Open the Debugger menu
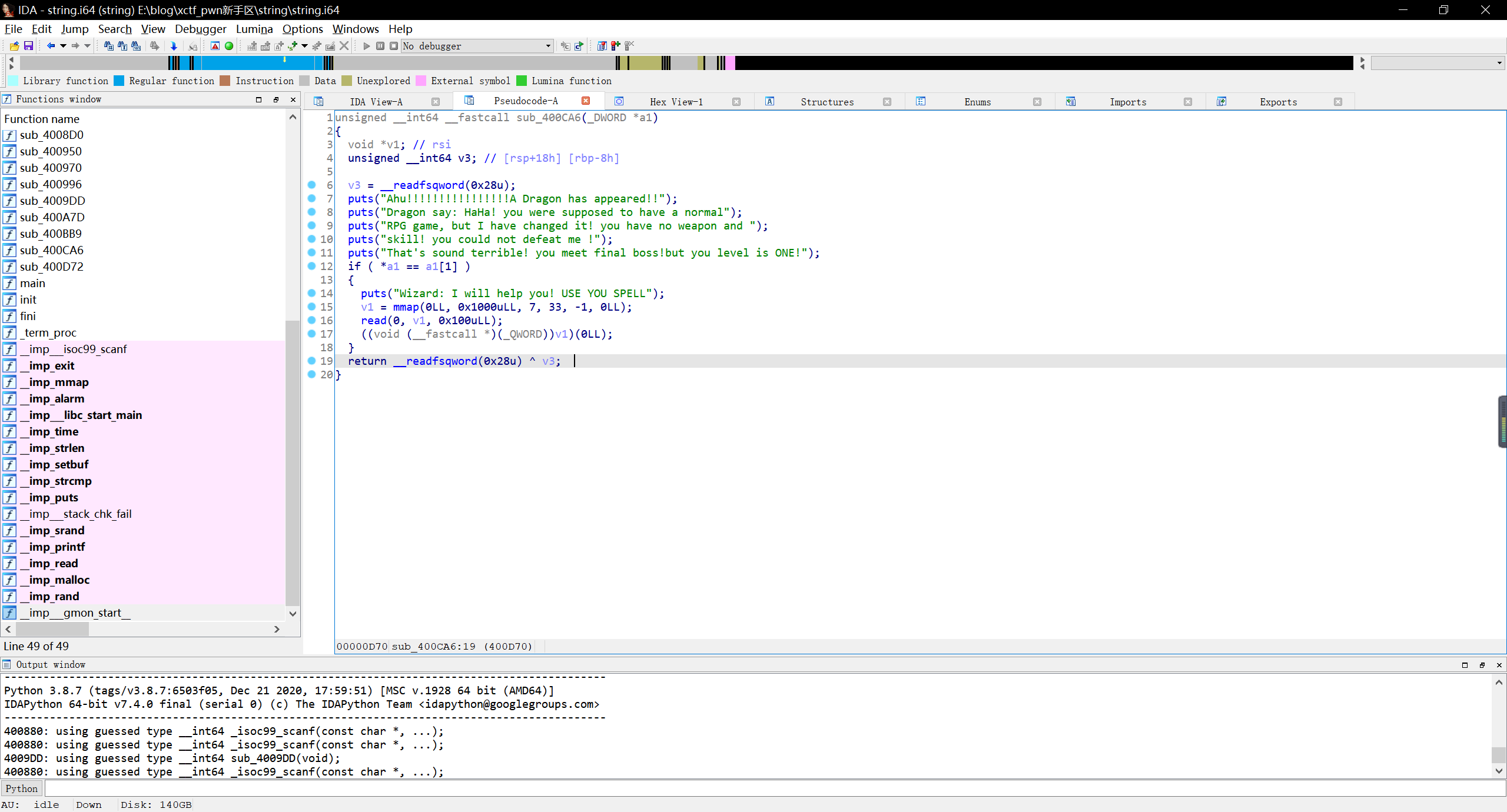This screenshot has height=812, width=1507. 200,29
